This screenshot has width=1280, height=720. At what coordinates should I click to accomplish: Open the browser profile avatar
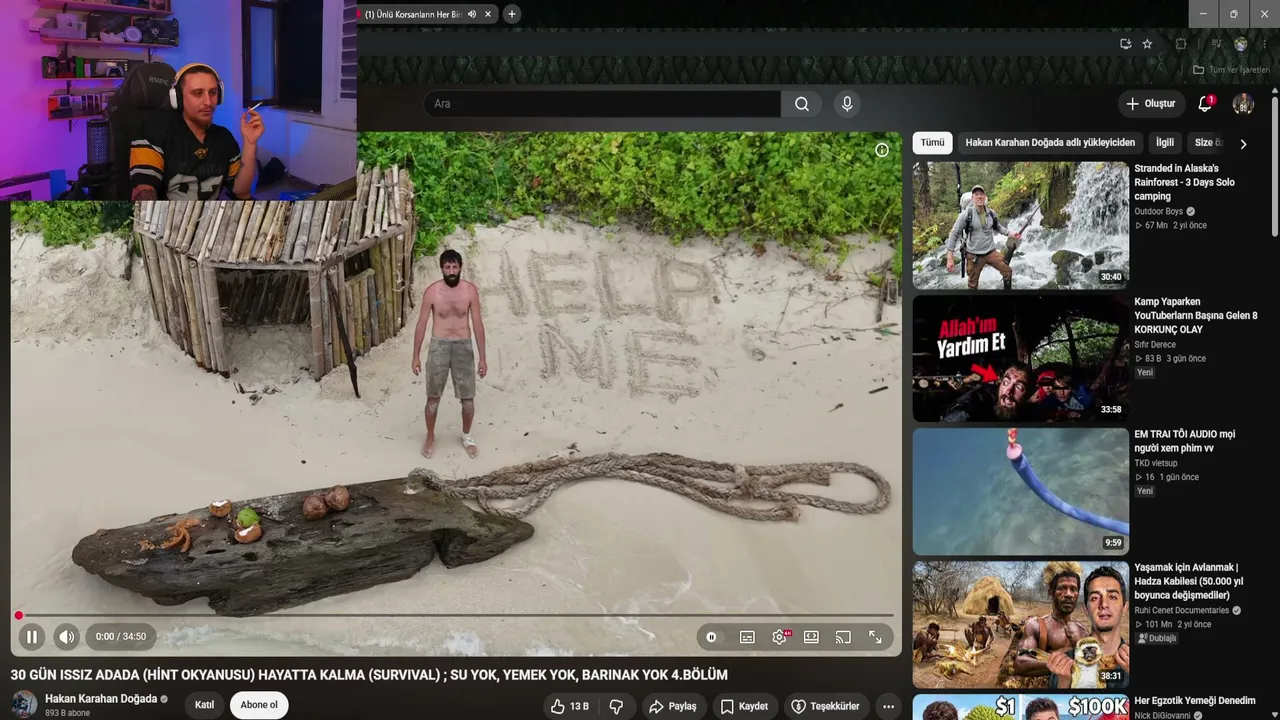click(1241, 44)
